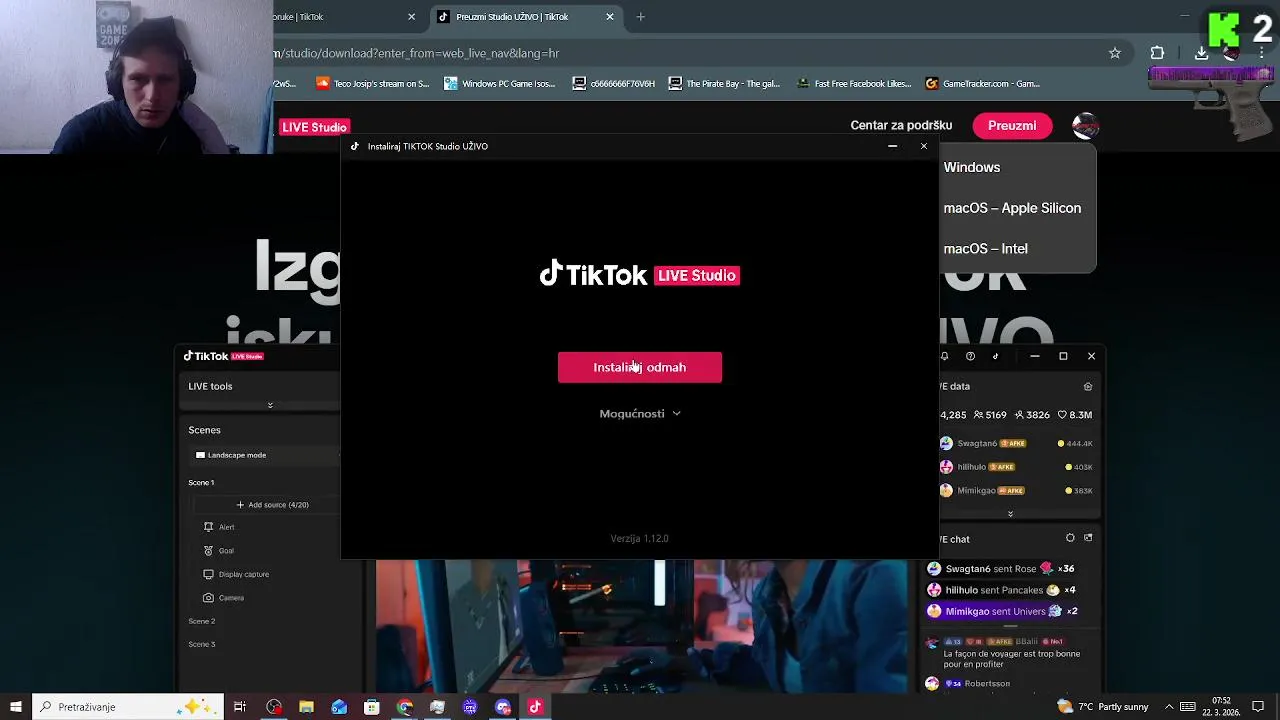Choose Windows from the download list
The image size is (1280, 720).
[972, 167]
